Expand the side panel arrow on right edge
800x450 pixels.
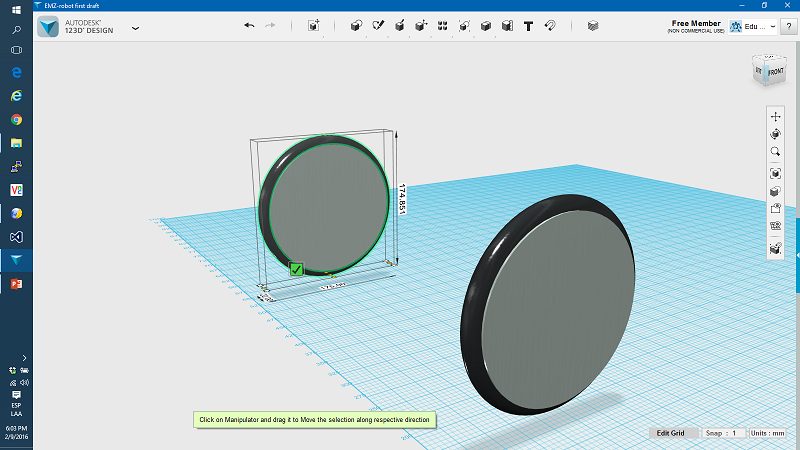click(797, 255)
